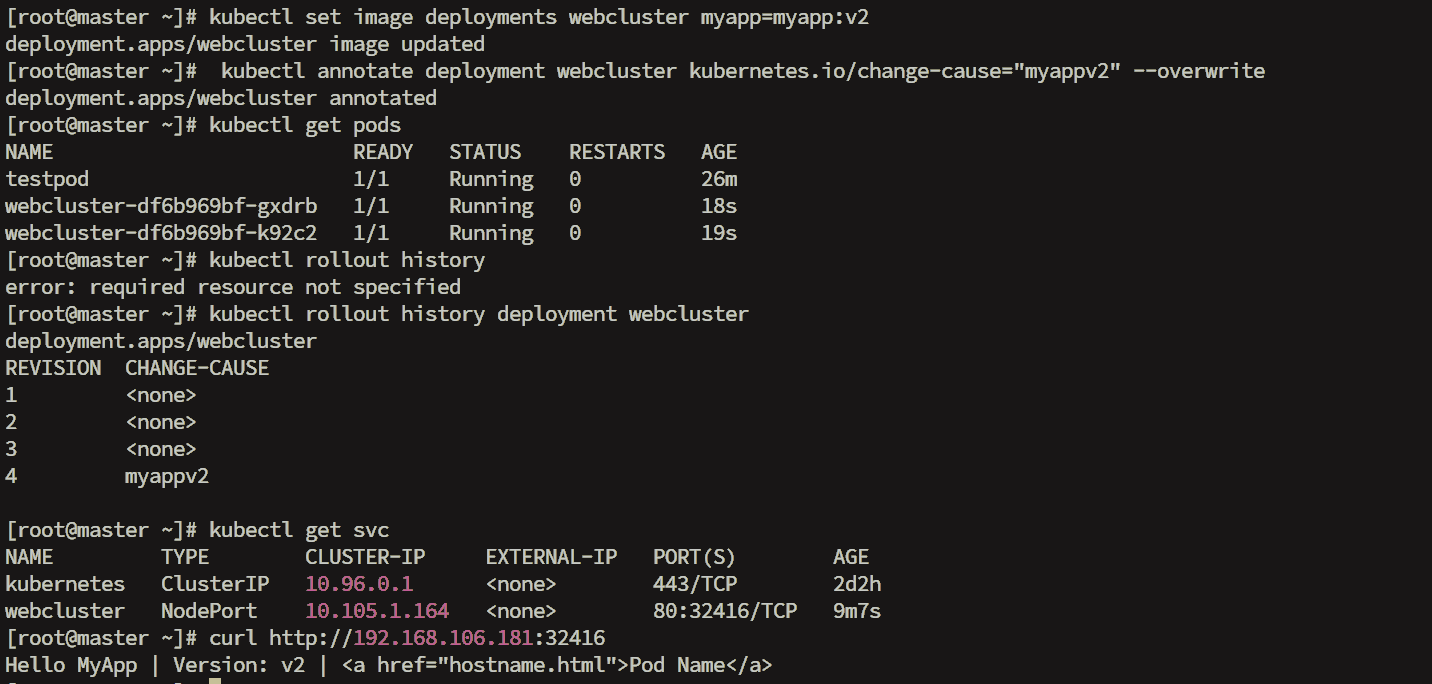Click the 'myappv2' change-cause entry

pyautogui.click(x=167, y=476)
